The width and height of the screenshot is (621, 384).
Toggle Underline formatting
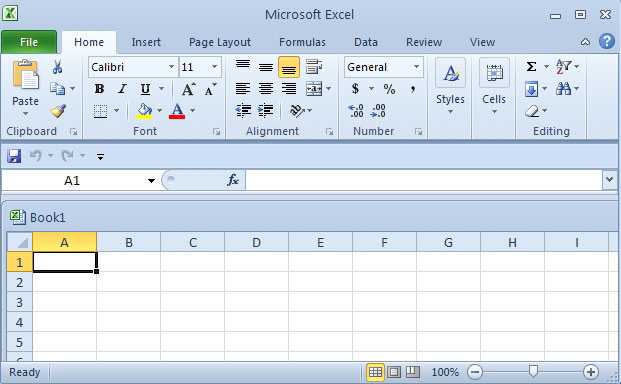[145, 89]
